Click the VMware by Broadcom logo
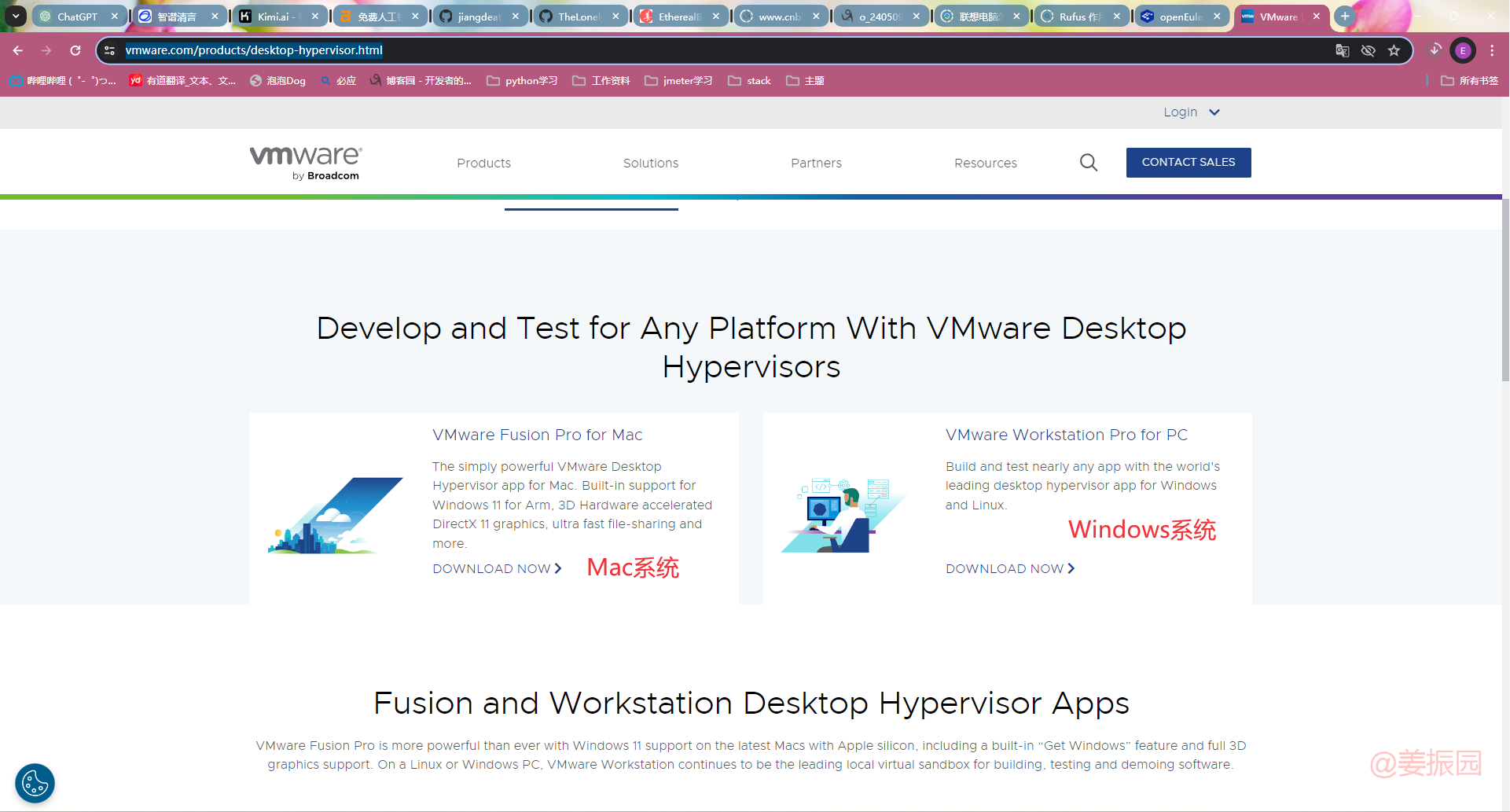The height and width of the screenshot is (812, 1510). 305,164
